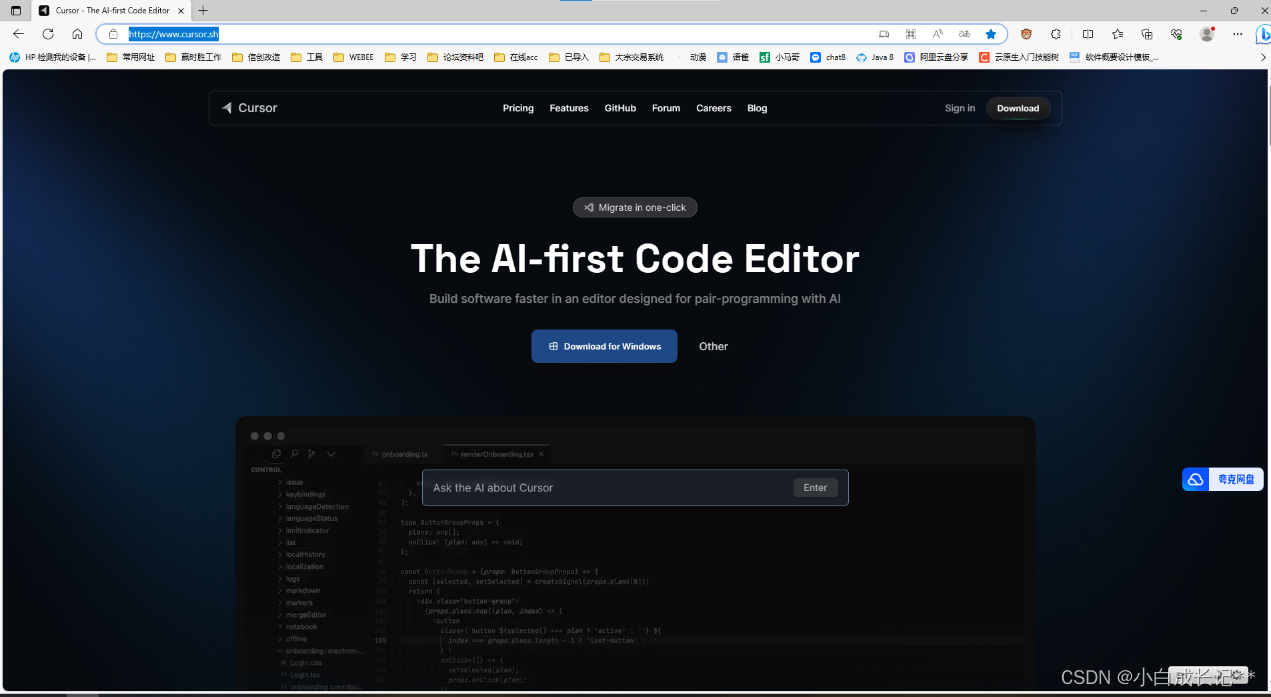1271x697 pixels.
Task: Click the Sign in link
Action: (x=959, y=108)
